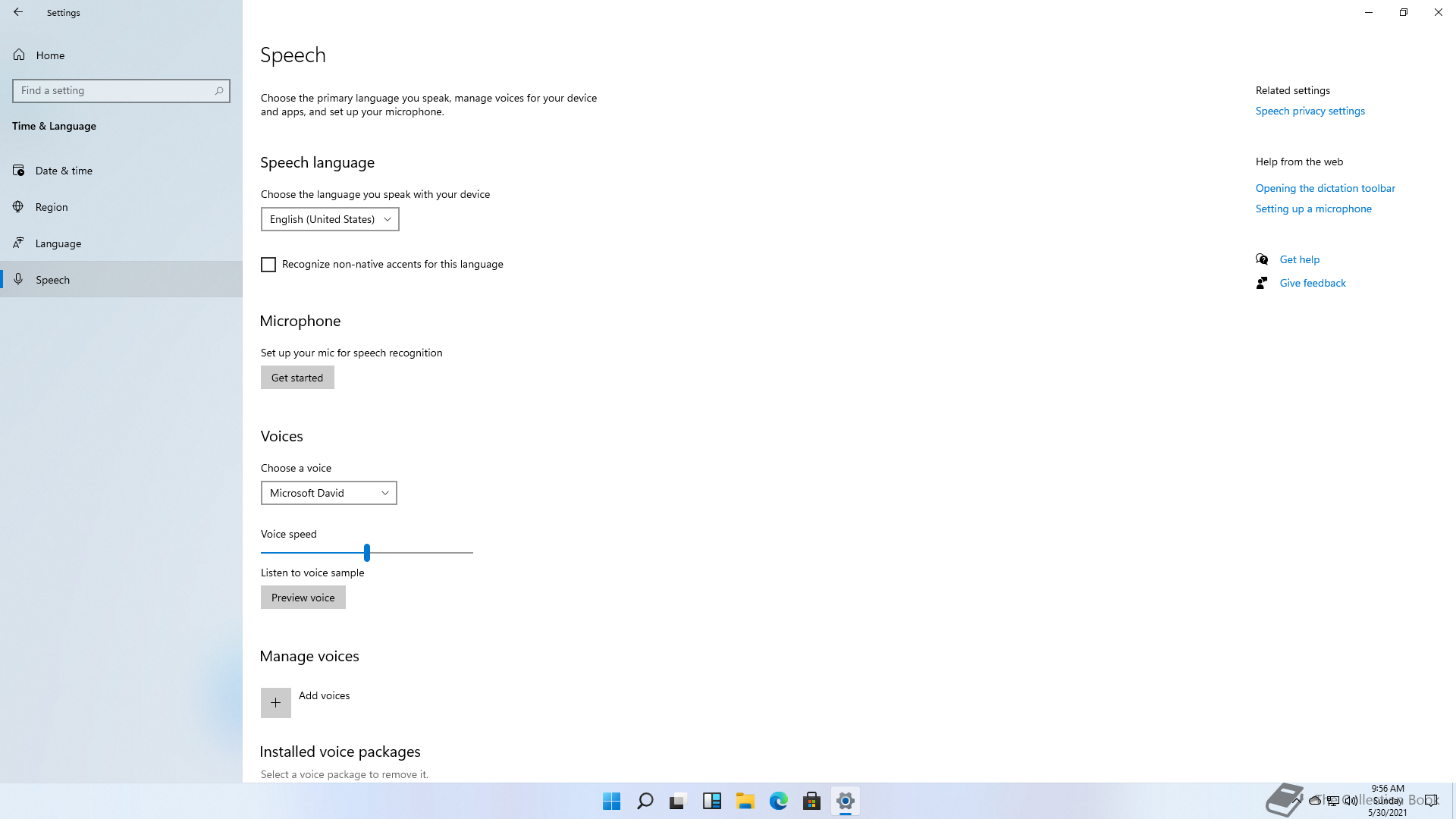Open Speech privacy settings link
The height and width of the screenshot is (819, 1456).
(1310, 111)
